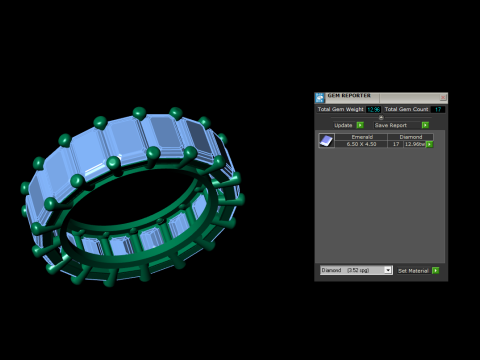The width and height of the screenshot is (480, 360).
Task: Open the Diamond material dropdown
Action: [388, 270]
